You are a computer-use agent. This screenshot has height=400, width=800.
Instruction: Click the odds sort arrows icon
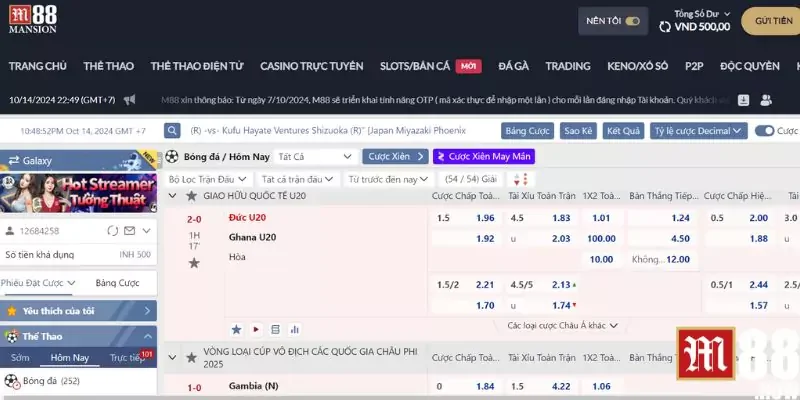pos(518,179)
